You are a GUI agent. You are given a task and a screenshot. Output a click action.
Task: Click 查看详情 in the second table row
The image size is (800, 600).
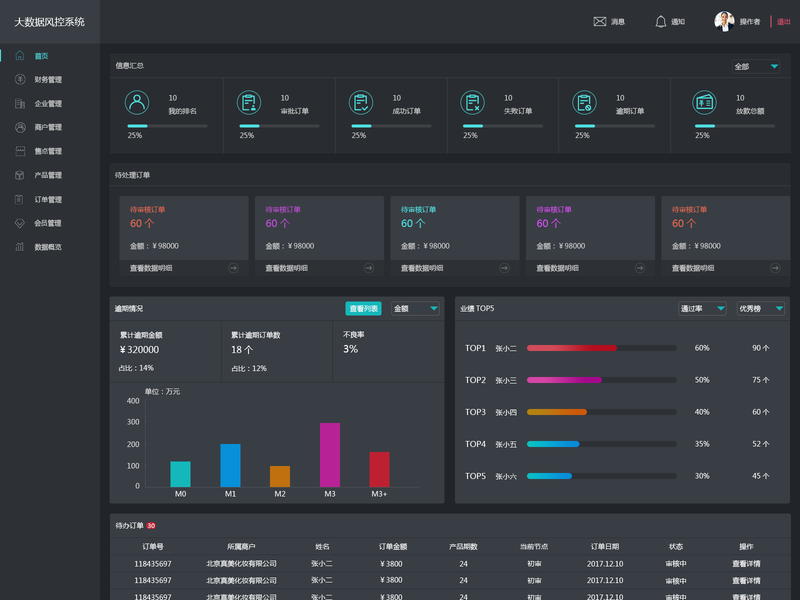tap(746, 581)
